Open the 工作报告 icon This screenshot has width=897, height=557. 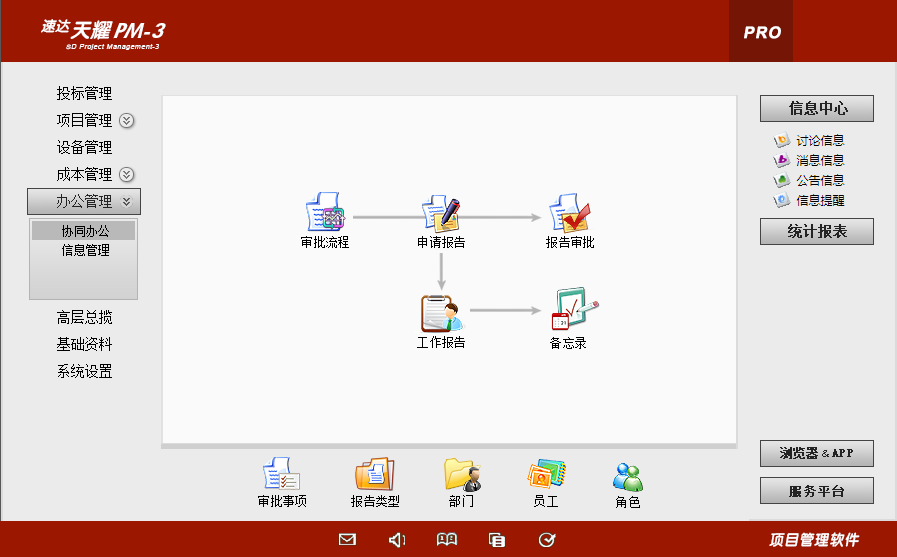coord(441,314)
